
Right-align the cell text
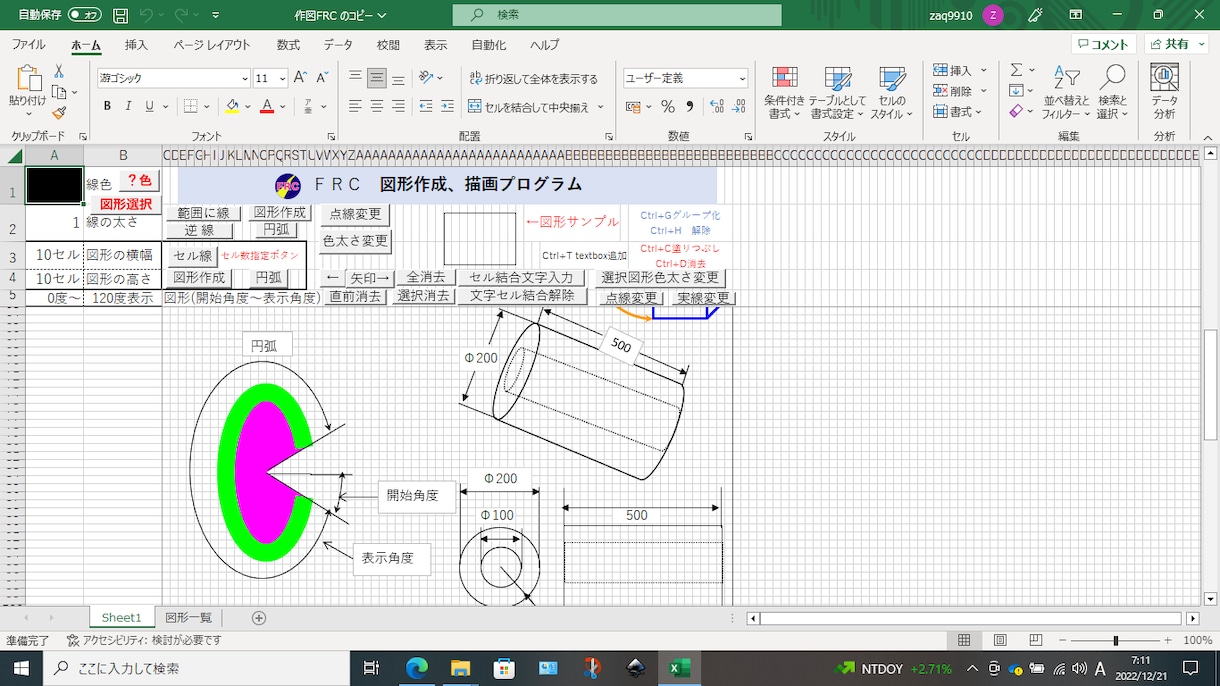399,106
